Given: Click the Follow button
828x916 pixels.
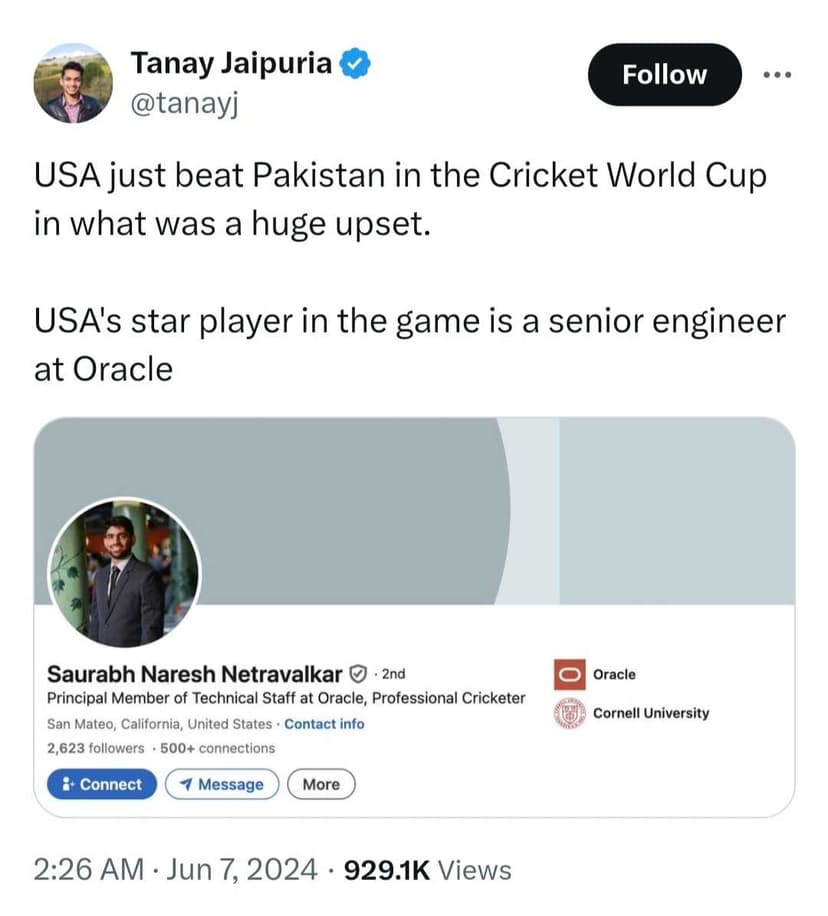Looking at the screenshot, I should pyautogui.click(x=664, y=74).
